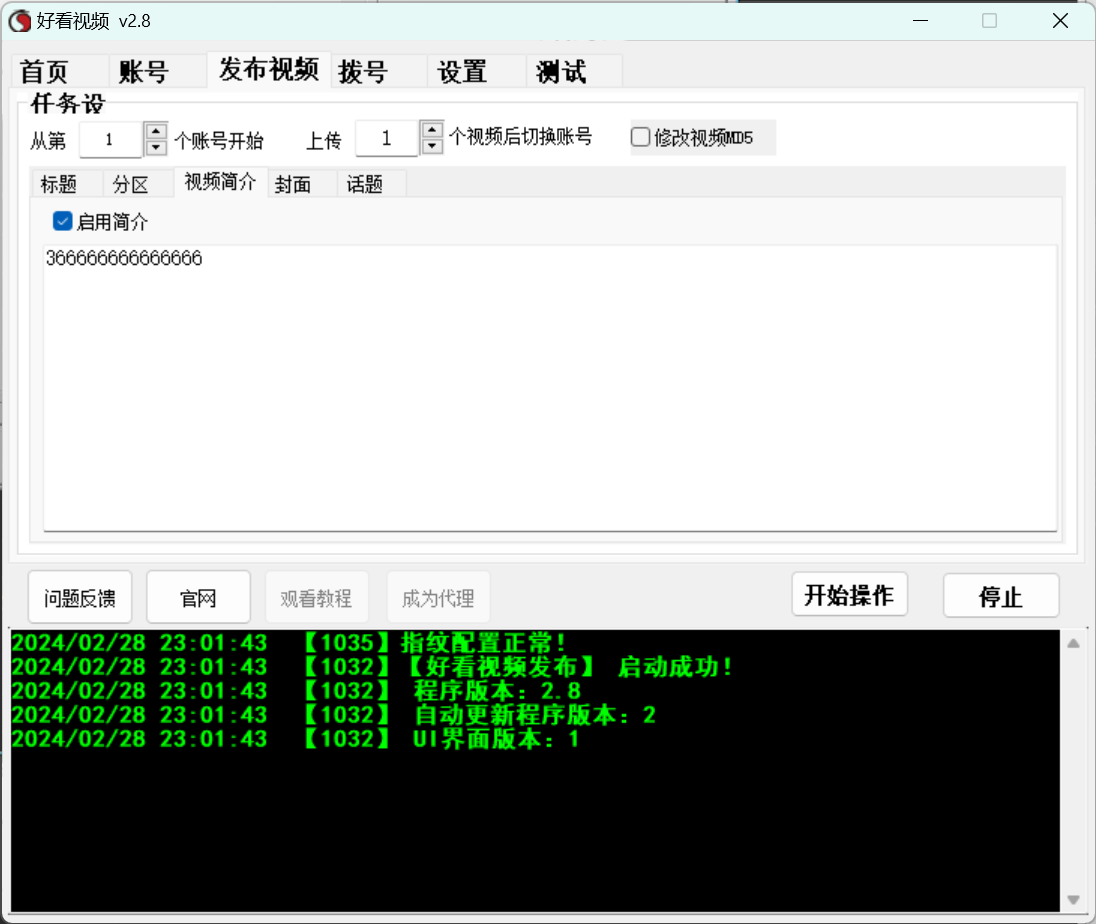Click the 指纹配置正常 log line
The width and height of the screenshot is (1096, 924).
click(289, 642)
